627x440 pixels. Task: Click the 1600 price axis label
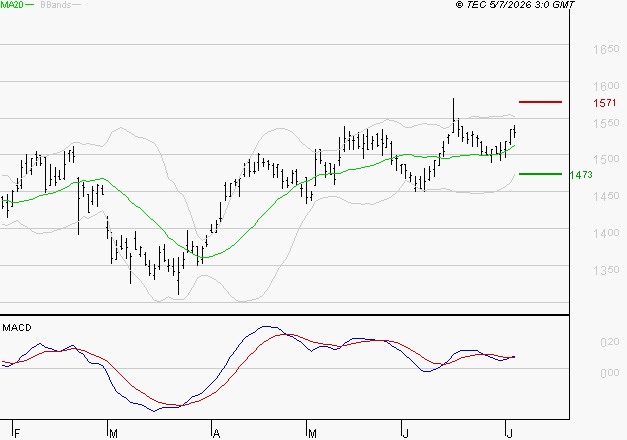[606, 86]
